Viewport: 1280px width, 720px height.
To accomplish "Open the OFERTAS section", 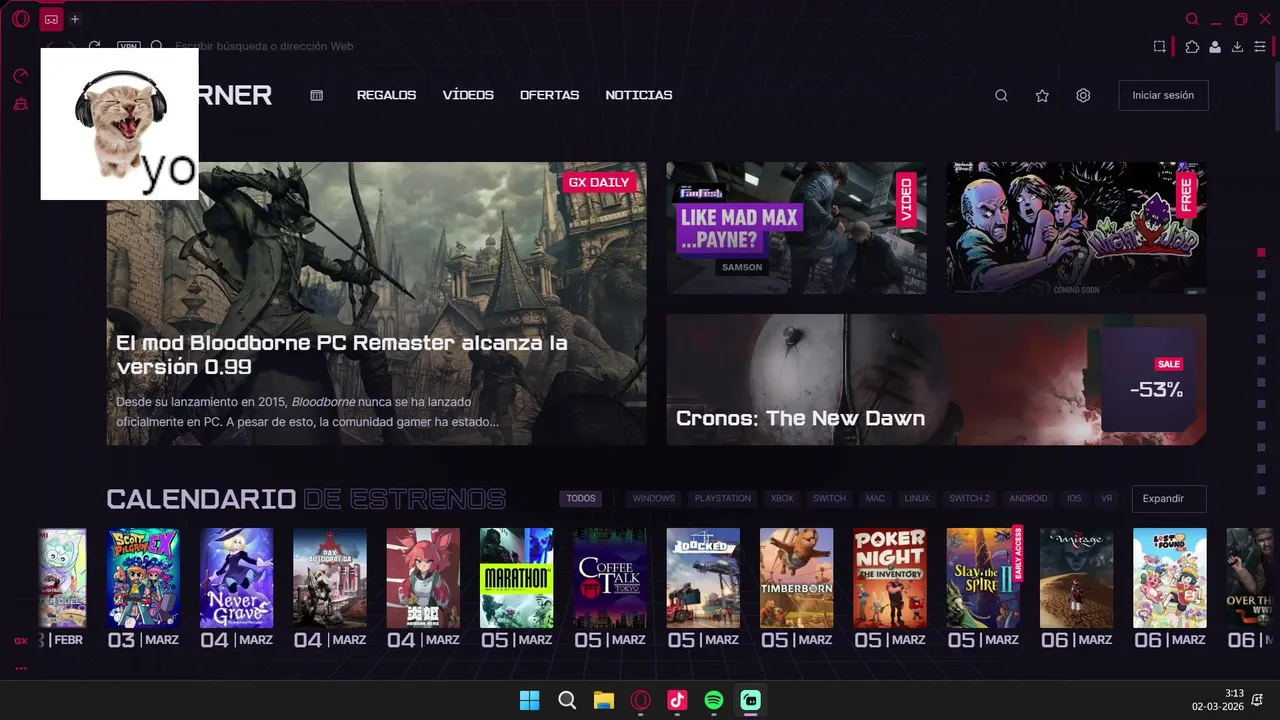I will 549,95.
